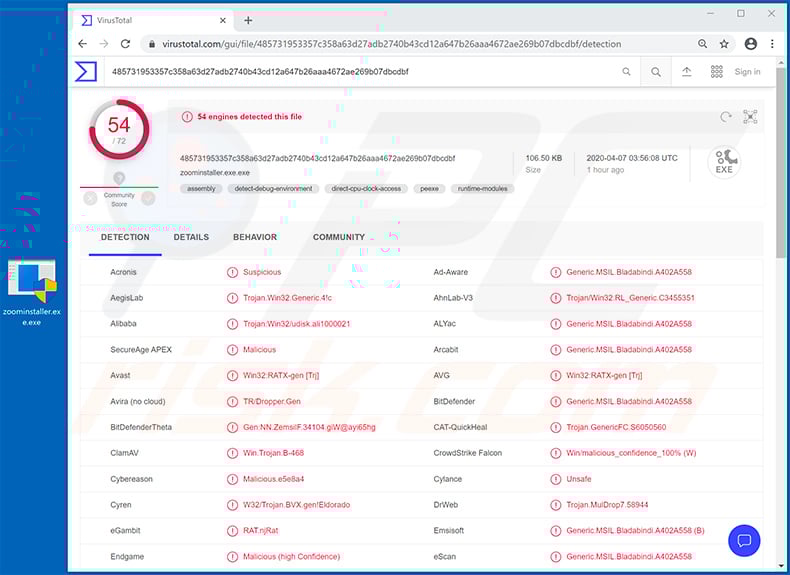Click the 'Malicious.e5e8a4' Cybereason result
The height and width of the screenshot is (575, 790).
click(x=274, y=479)
